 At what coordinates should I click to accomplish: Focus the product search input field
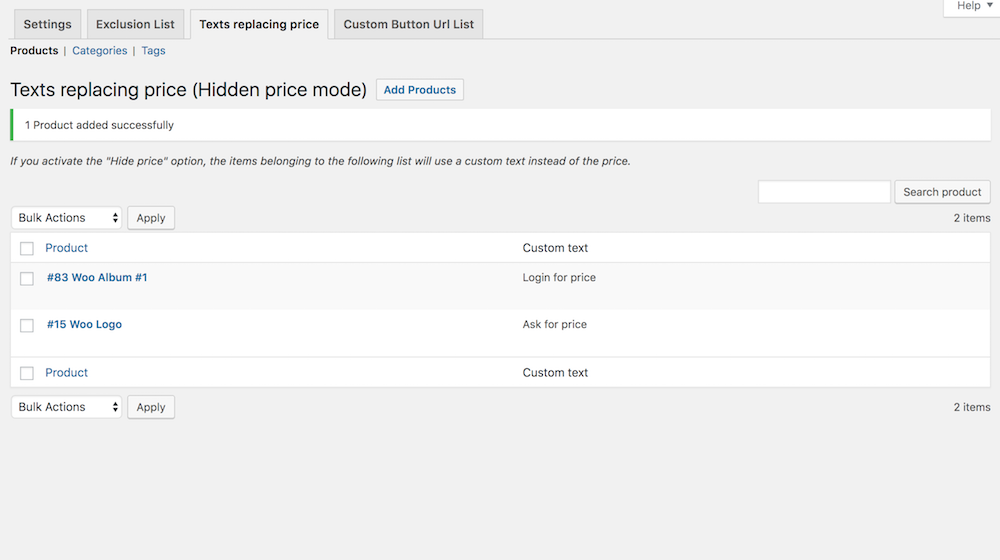pos(824,192)
